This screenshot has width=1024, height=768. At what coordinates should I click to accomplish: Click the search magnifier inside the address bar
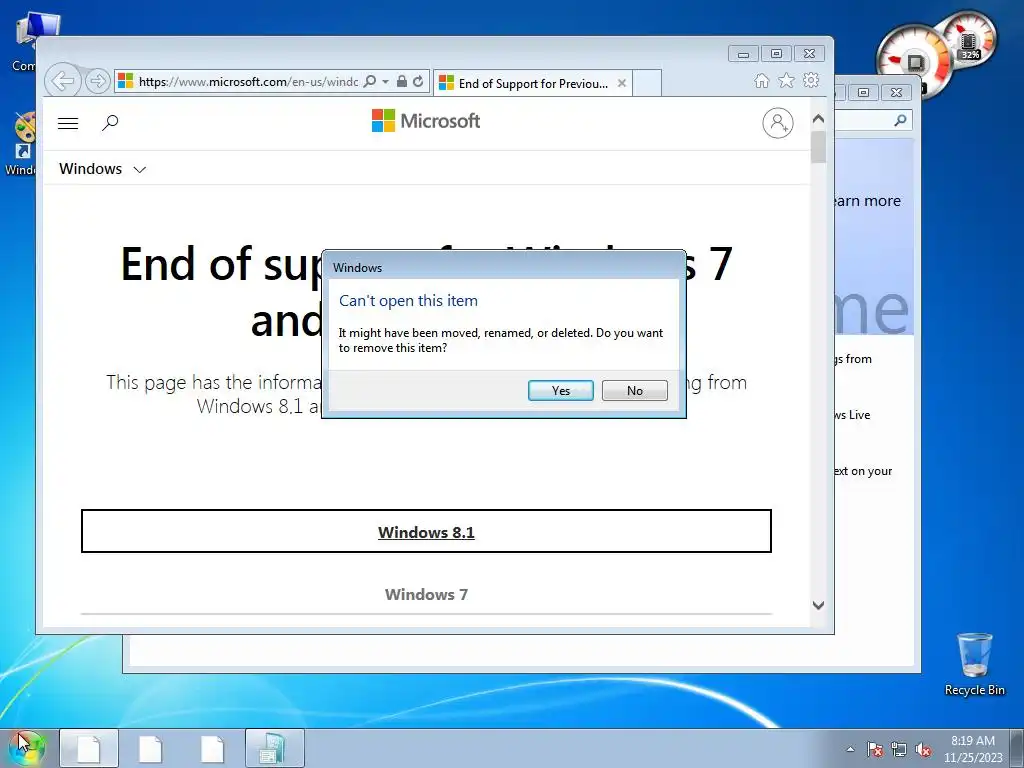370,82
